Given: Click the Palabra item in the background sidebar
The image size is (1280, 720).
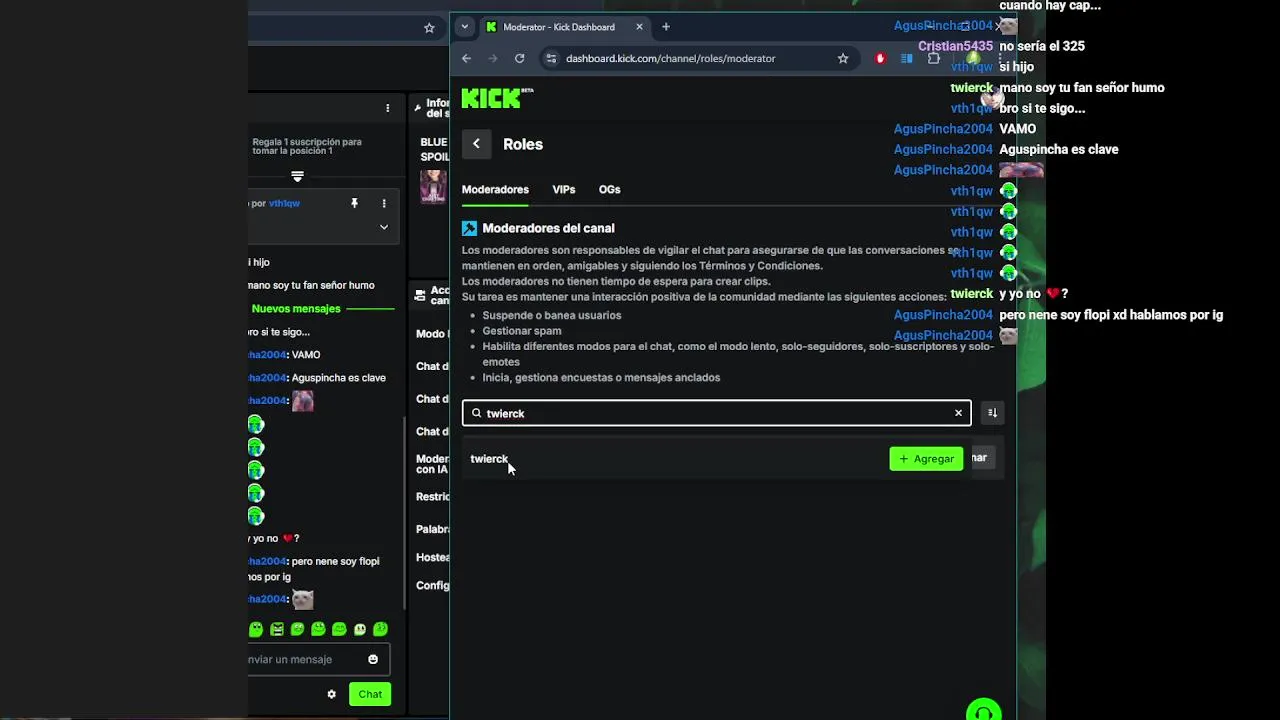Looking at the screenshot, I should click(433, 529).
